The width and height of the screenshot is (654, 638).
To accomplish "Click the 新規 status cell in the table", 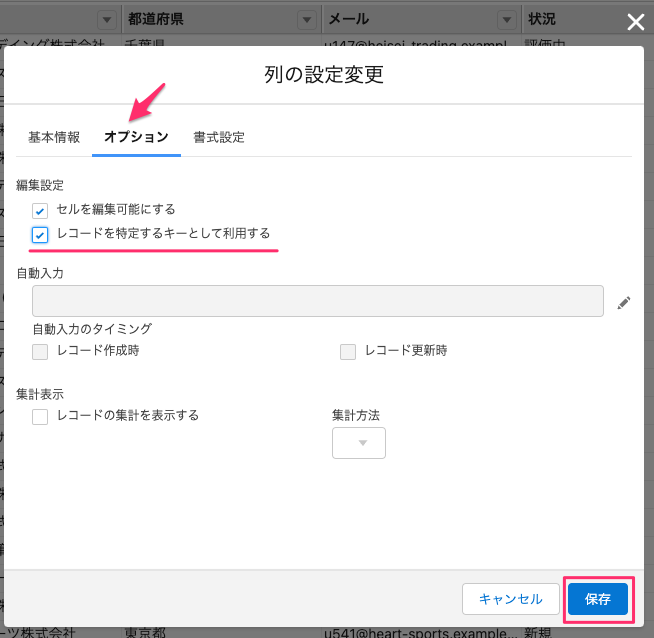I will (x=538, y=633).
